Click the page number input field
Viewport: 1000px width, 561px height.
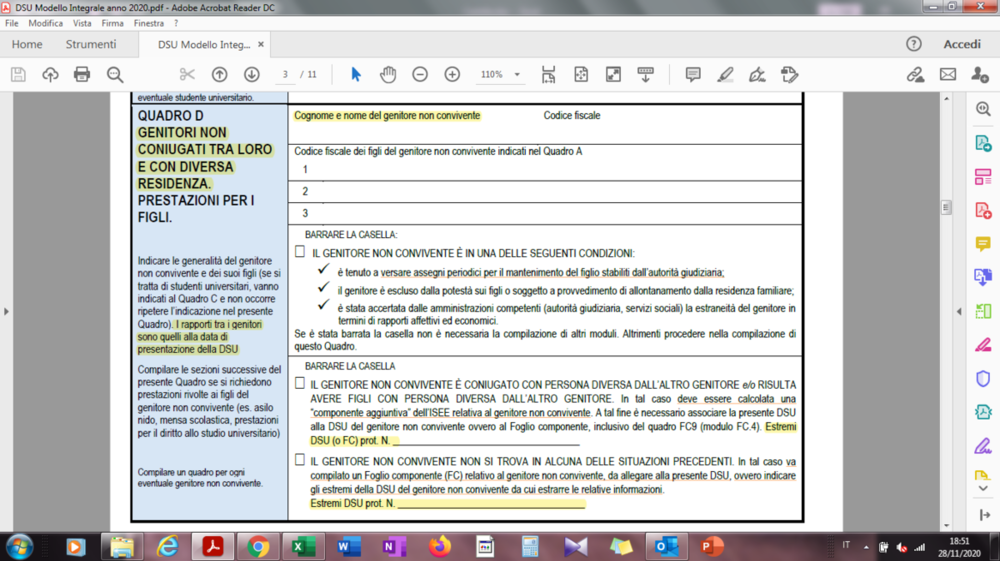click(x=286, y=75)
